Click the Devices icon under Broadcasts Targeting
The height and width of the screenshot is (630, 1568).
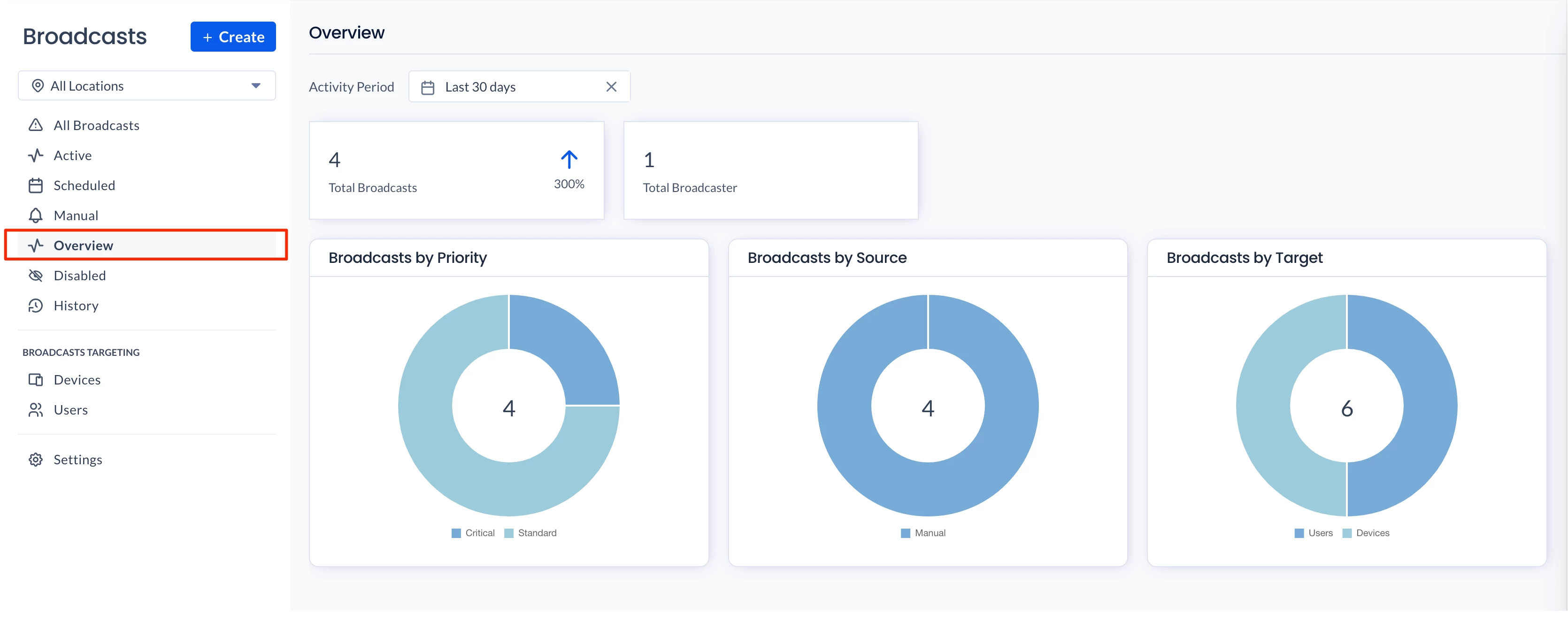[x=36, y=380]
